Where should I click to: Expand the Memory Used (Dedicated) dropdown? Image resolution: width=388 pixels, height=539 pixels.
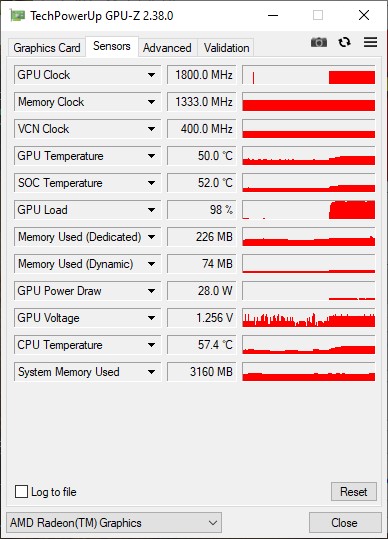tap(151, 237)
